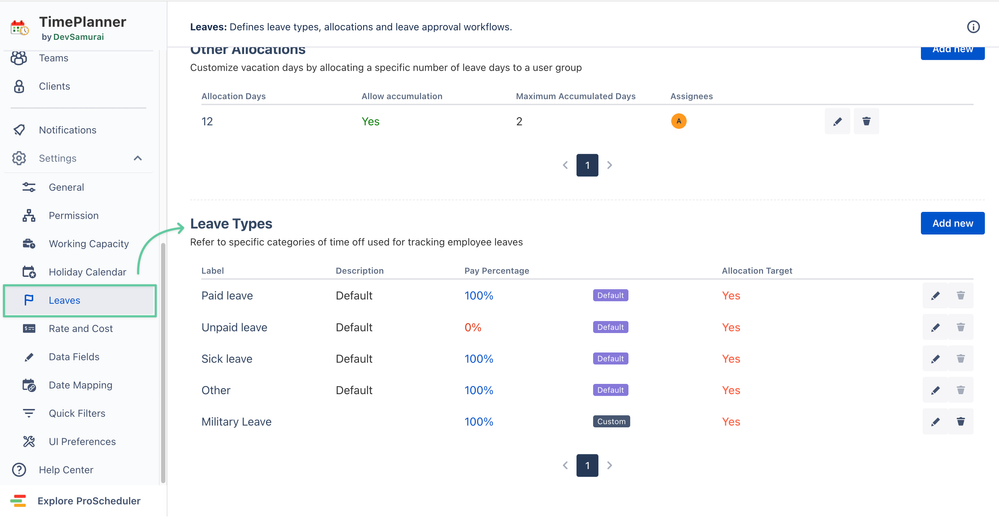Image resolution: width=999 pixels, height=517 pixels.
Task: Click the disabled trash for Paid leave
Action: click(x=961, y=296)
